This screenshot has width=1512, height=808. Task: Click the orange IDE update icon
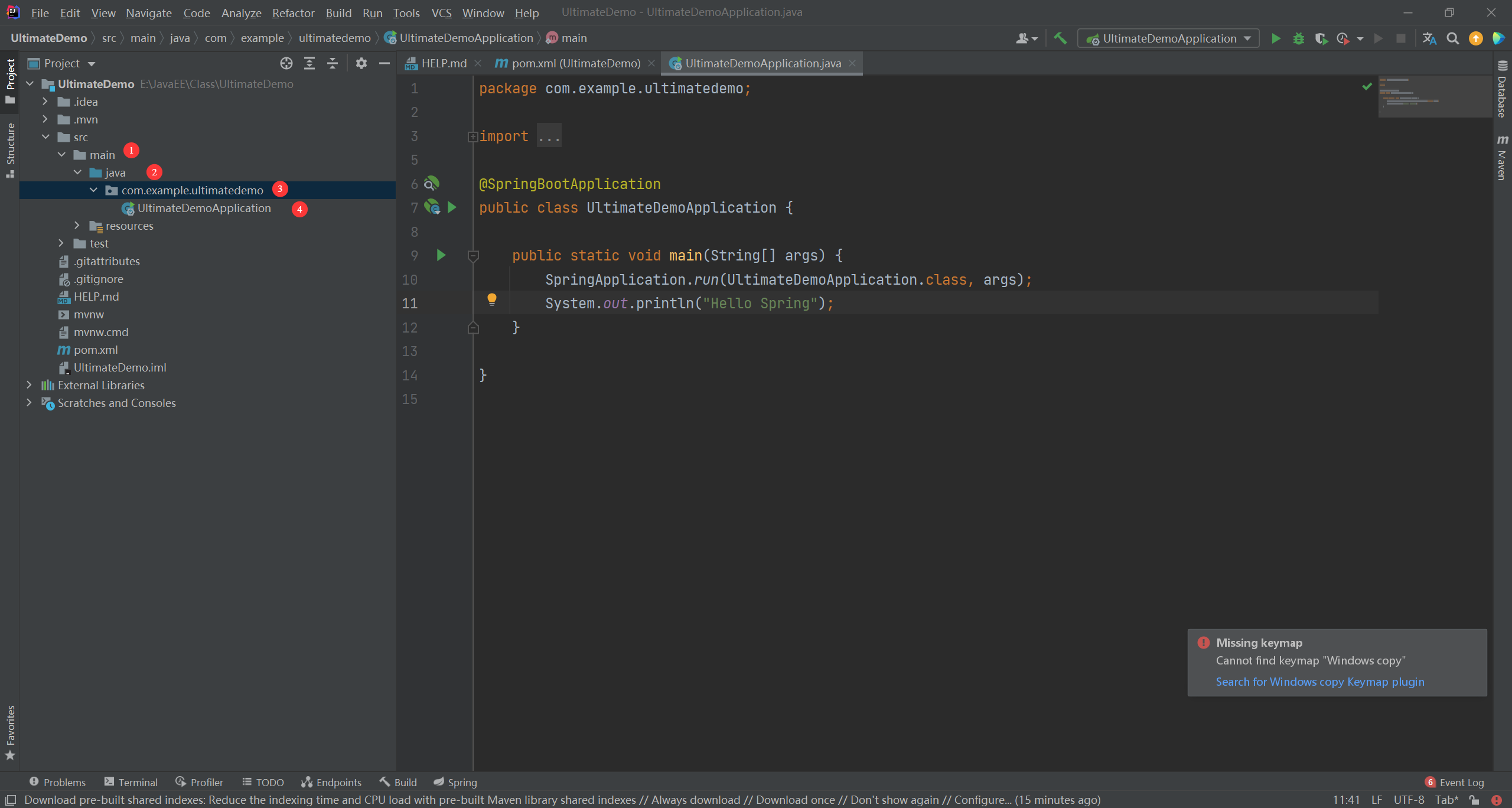pyautogui.click(x=1475, y=38)
